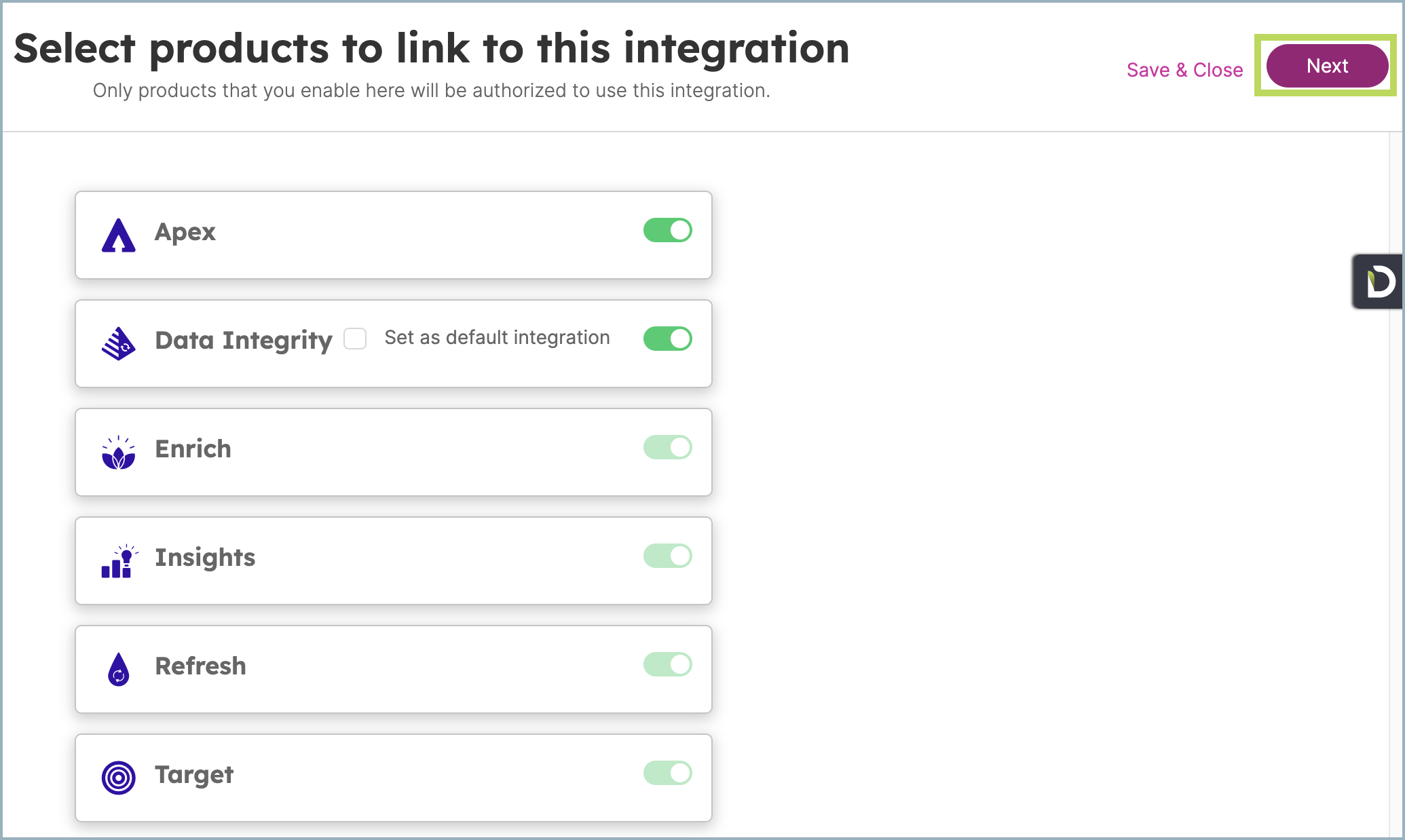Toggle the Enrich product switch
The height and width of the screenshot is (840, 1405).
tap(668, 447)
